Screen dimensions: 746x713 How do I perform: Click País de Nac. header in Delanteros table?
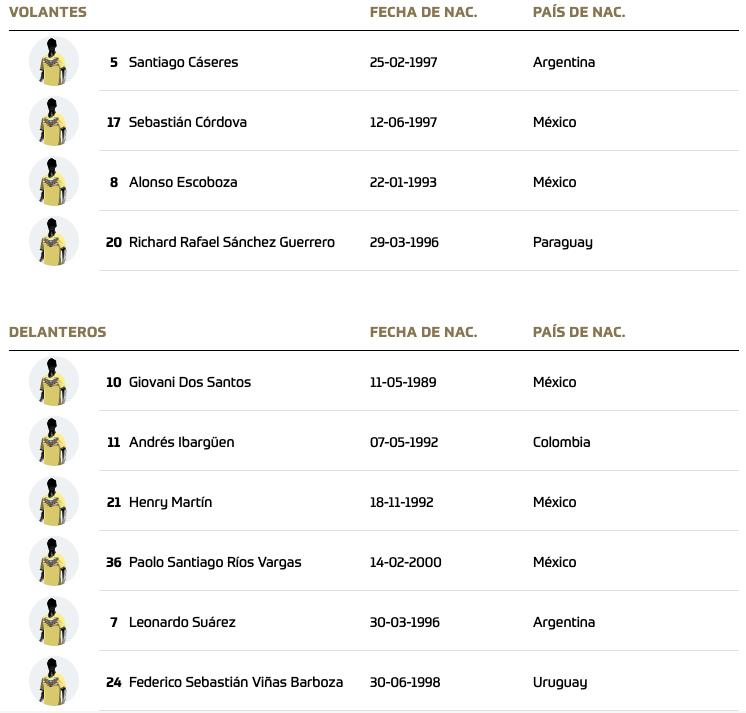[x=579, y=332]
